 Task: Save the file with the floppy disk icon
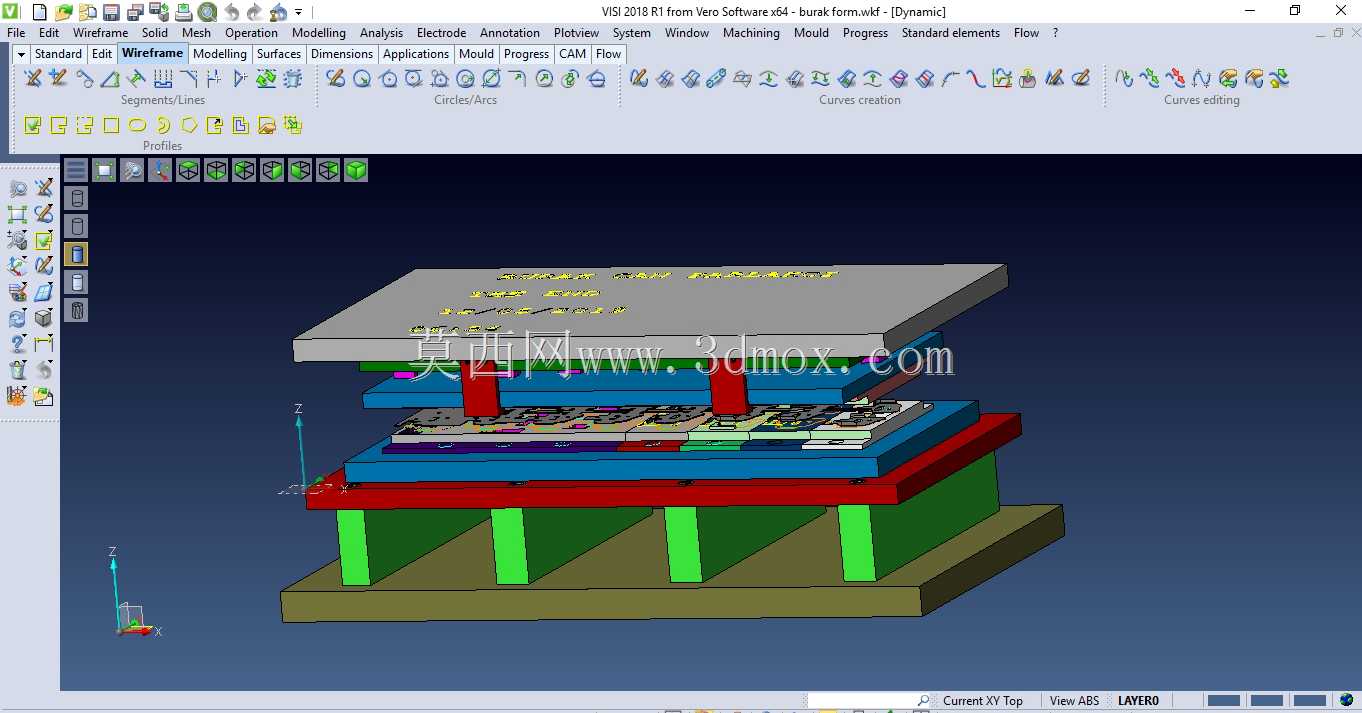pyautogui.click(x=112, y=12)
